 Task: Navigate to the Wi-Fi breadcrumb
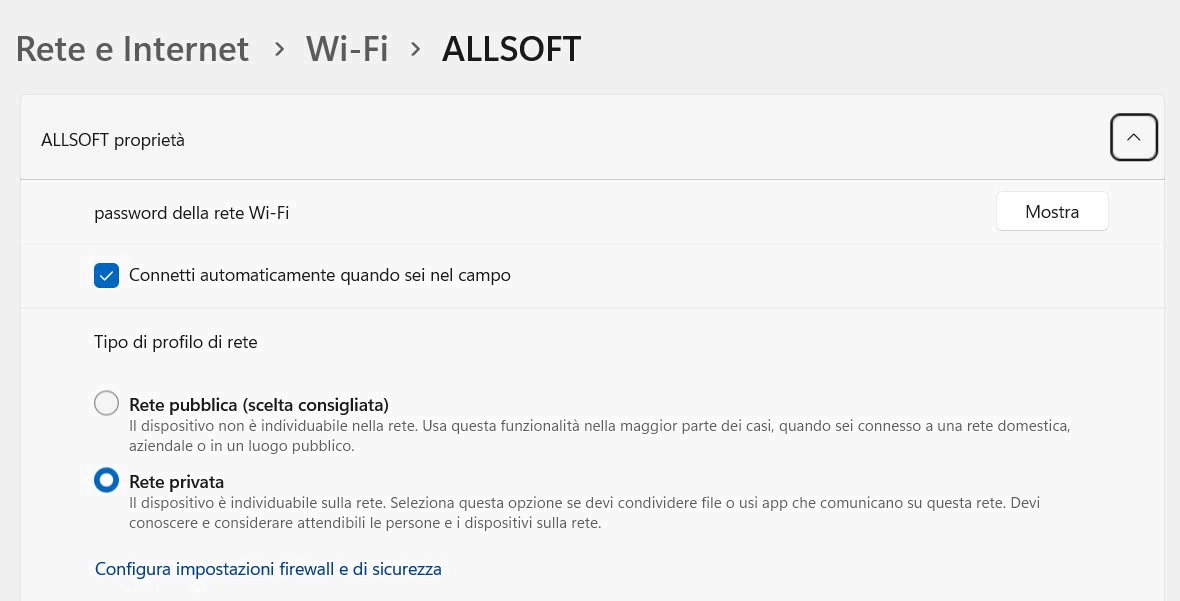tap(347, 49)
